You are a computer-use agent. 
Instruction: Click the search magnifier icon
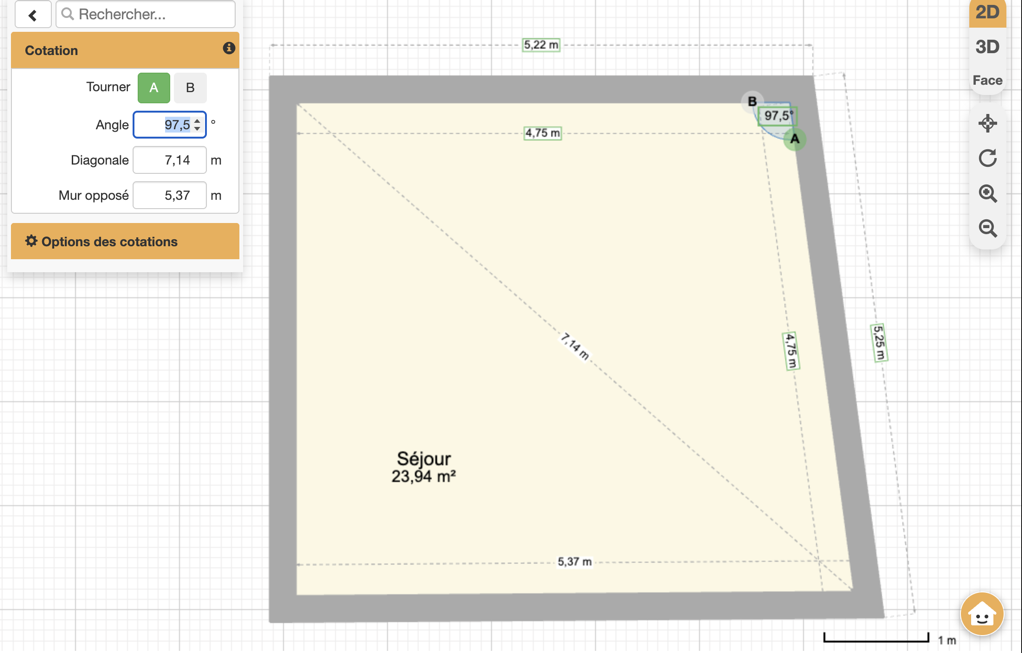pyautogui.click(x=67, y=14)
